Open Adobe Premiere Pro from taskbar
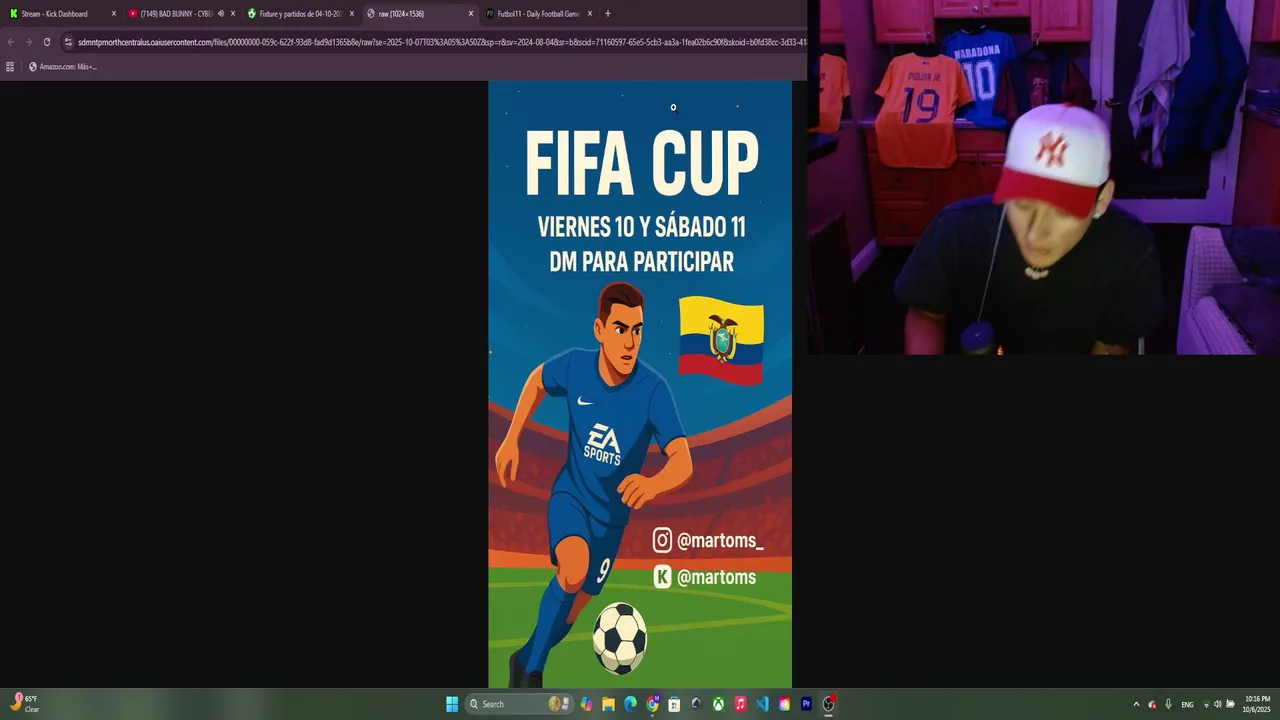The height and width of the screenshot is (720, 1280). 806,704
